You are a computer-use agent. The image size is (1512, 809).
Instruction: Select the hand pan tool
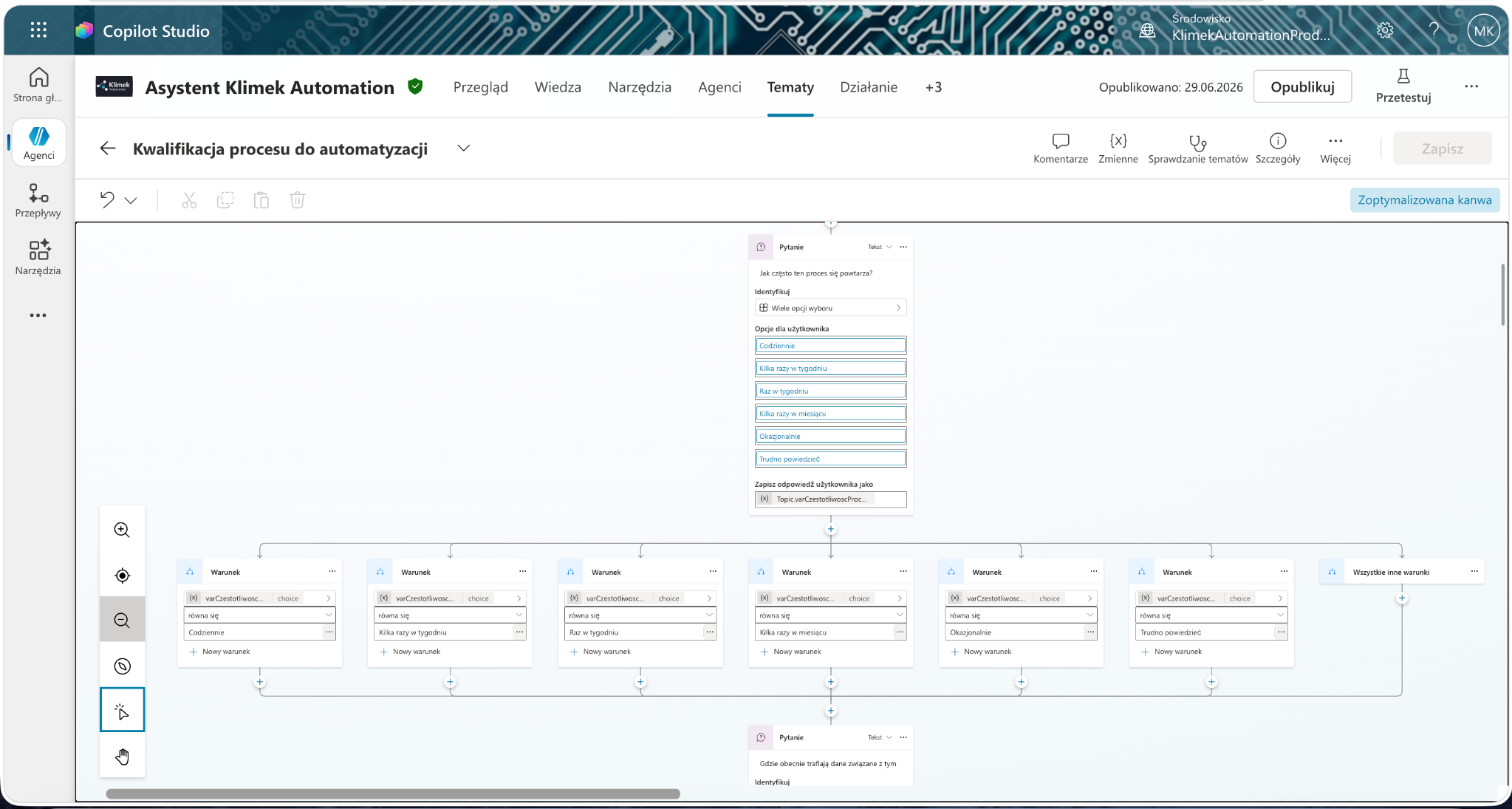[x=123, y=756]
